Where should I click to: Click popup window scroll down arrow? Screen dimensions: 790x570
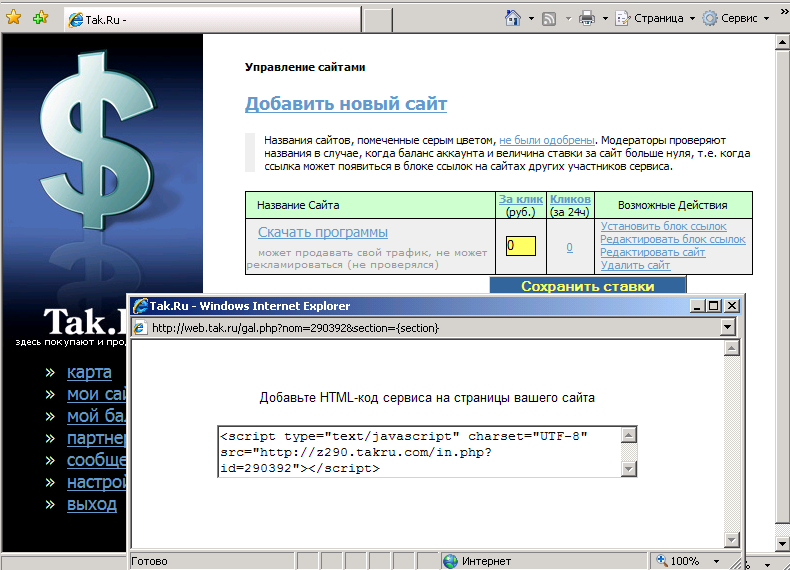(732, 540)
